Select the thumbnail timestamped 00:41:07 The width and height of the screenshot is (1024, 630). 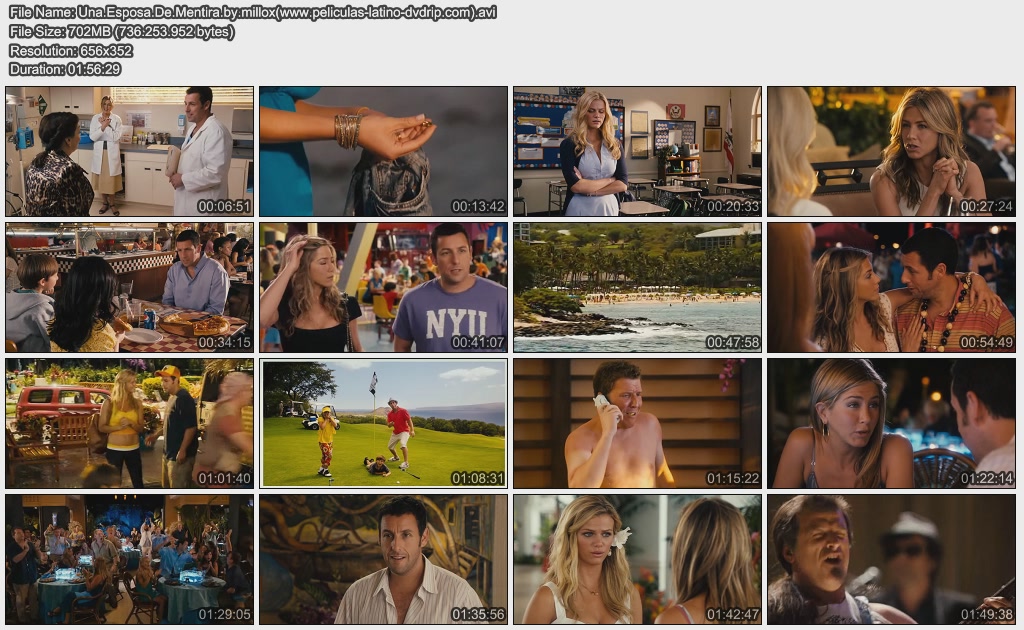pyautogui.click(x=383, y=287)
